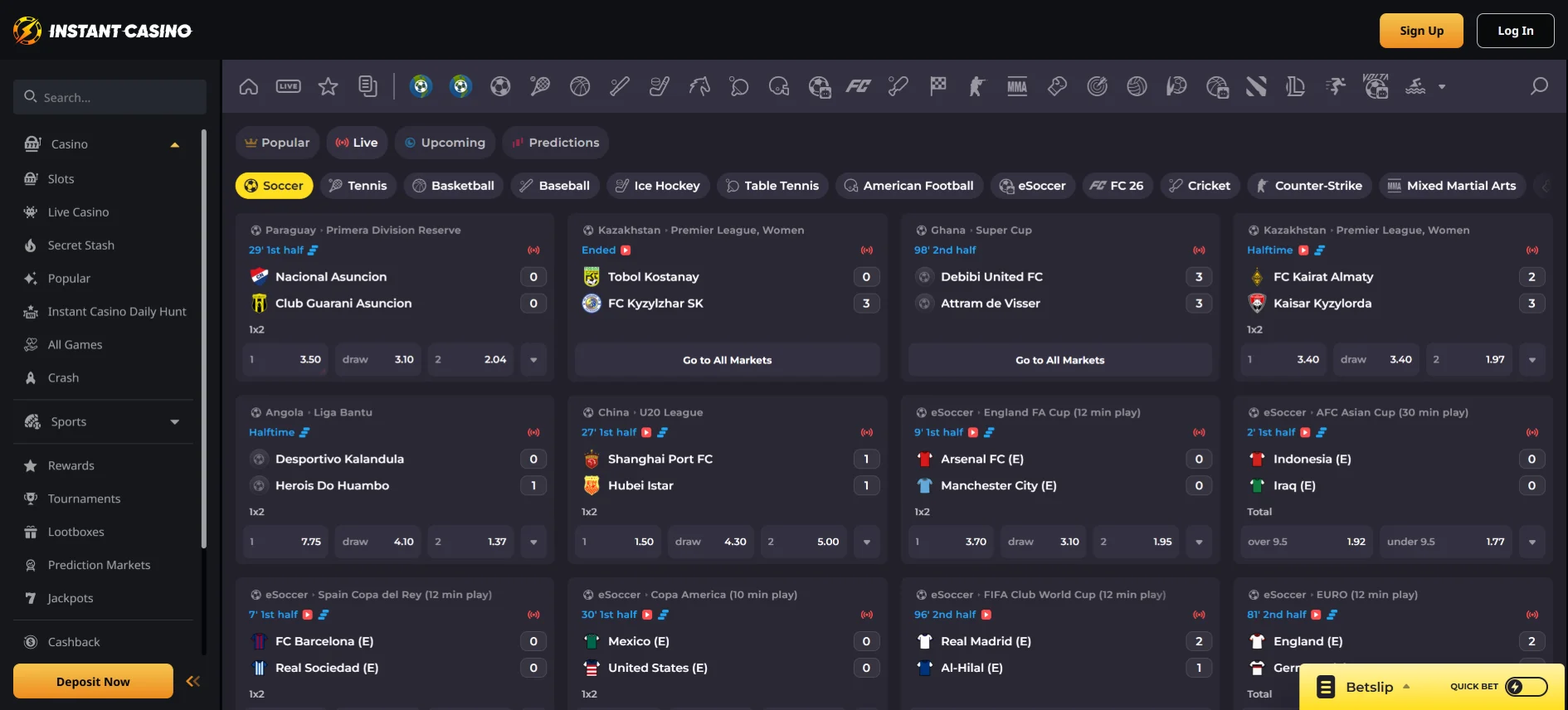Screen dimensions: 1568x710
Task: Watch live stream for China U20 League match
Action: point(647,433)
